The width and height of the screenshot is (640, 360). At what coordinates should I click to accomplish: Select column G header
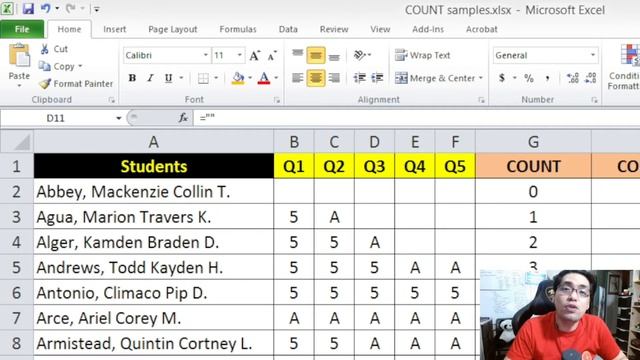click(533, 142)
